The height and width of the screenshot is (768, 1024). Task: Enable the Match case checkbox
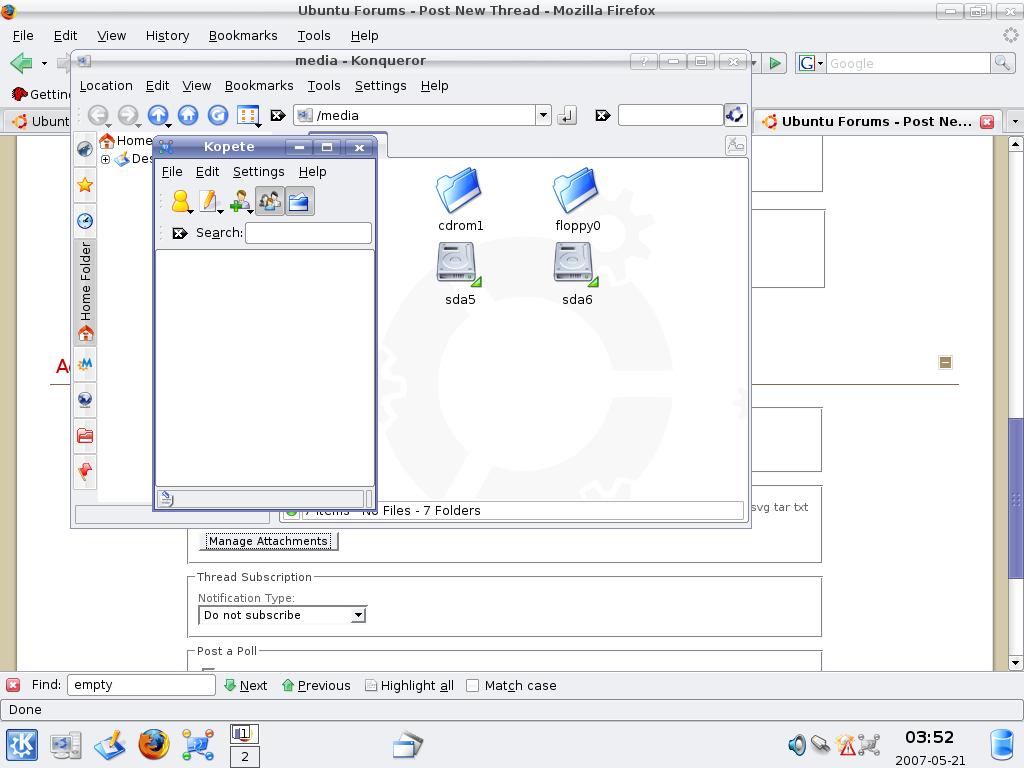[x=473, y=685]
